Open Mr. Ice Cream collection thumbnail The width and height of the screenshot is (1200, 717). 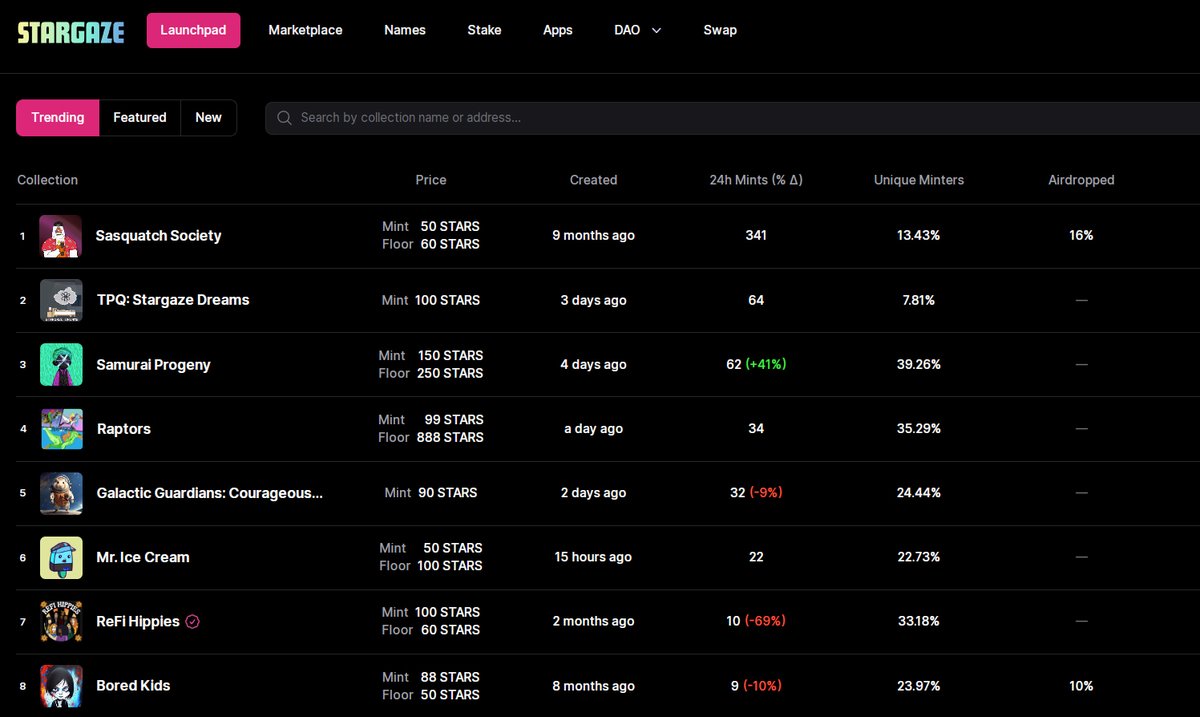61,557
